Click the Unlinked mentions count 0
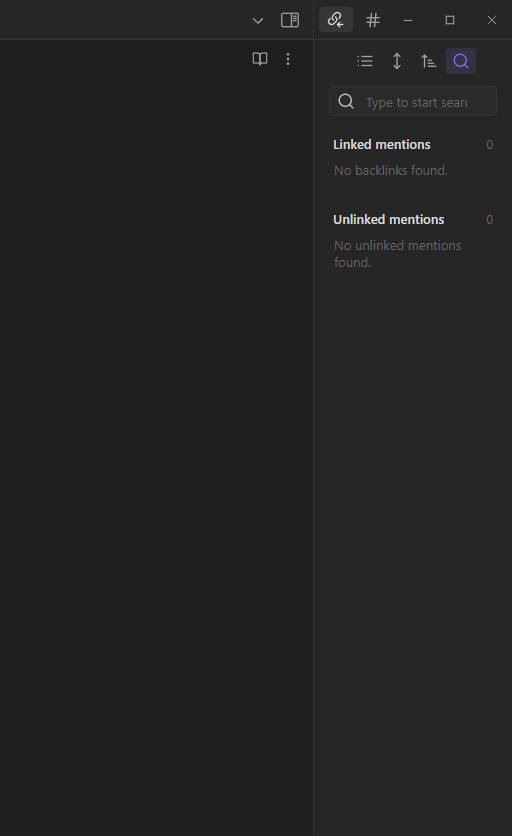This screenshot has height=836, width=512. [x=490, y=220]
